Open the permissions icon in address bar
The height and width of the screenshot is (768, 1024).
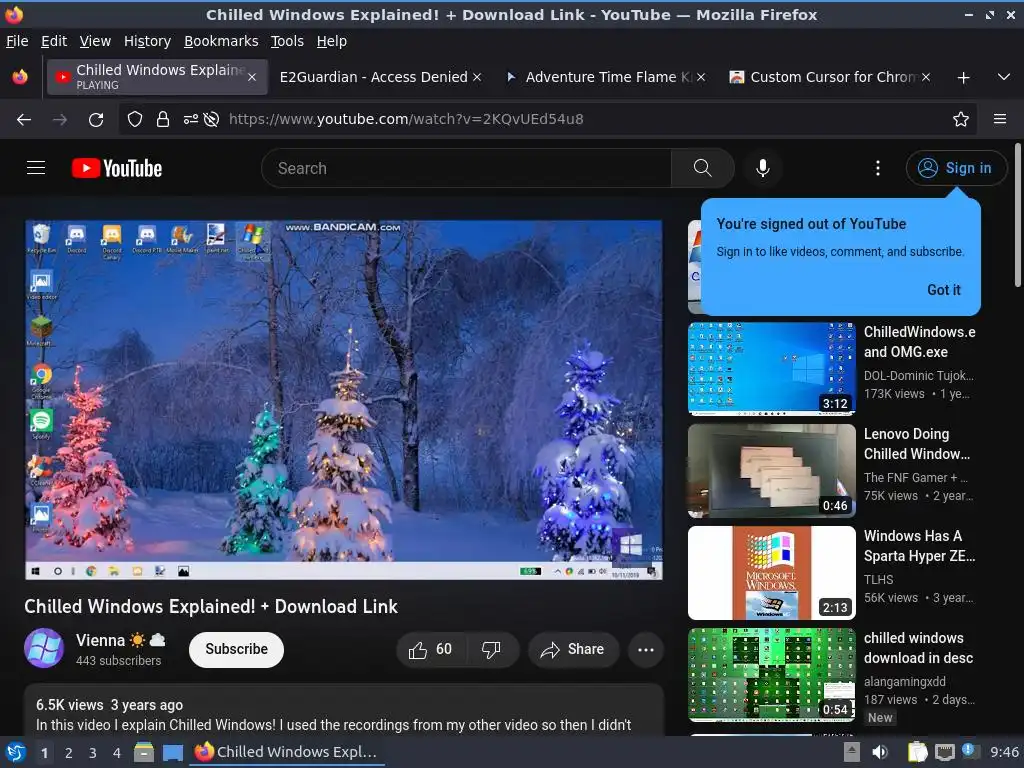[x=191, y=119]
